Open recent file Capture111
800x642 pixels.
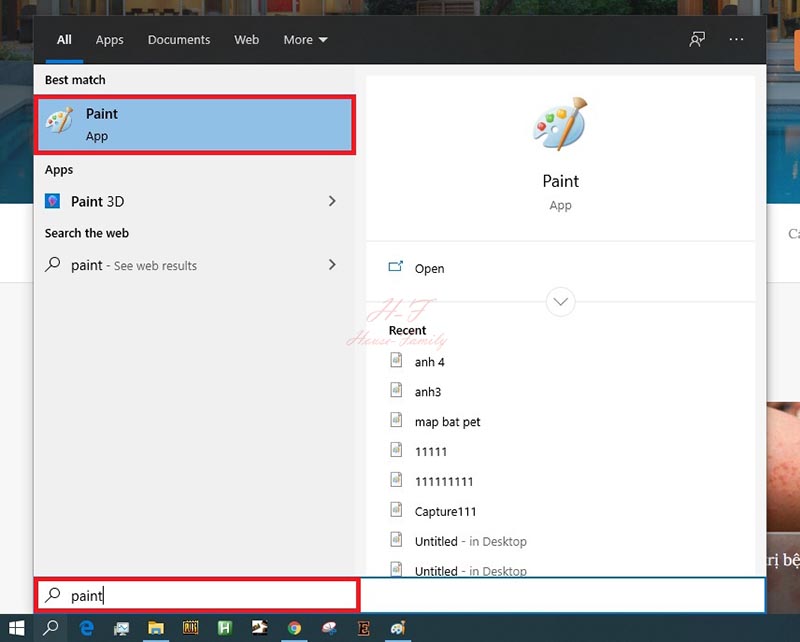point(445,511)
